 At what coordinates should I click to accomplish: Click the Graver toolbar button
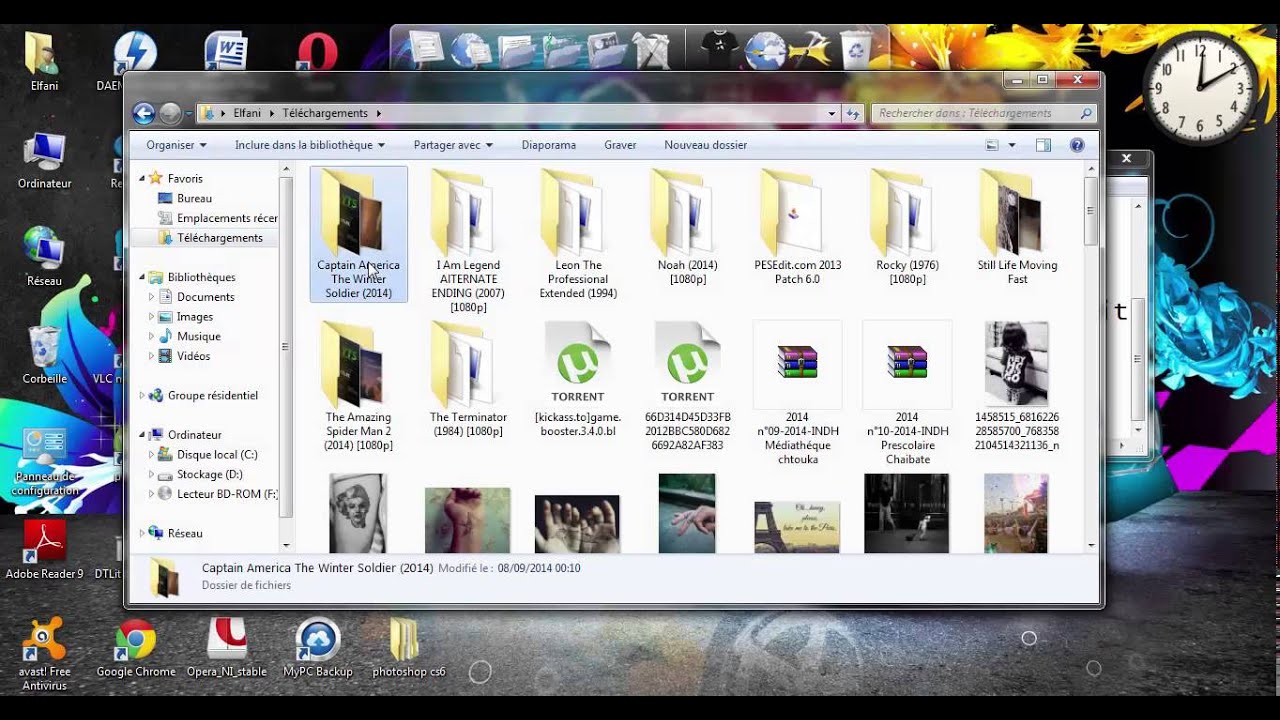[x=620, y=145]
